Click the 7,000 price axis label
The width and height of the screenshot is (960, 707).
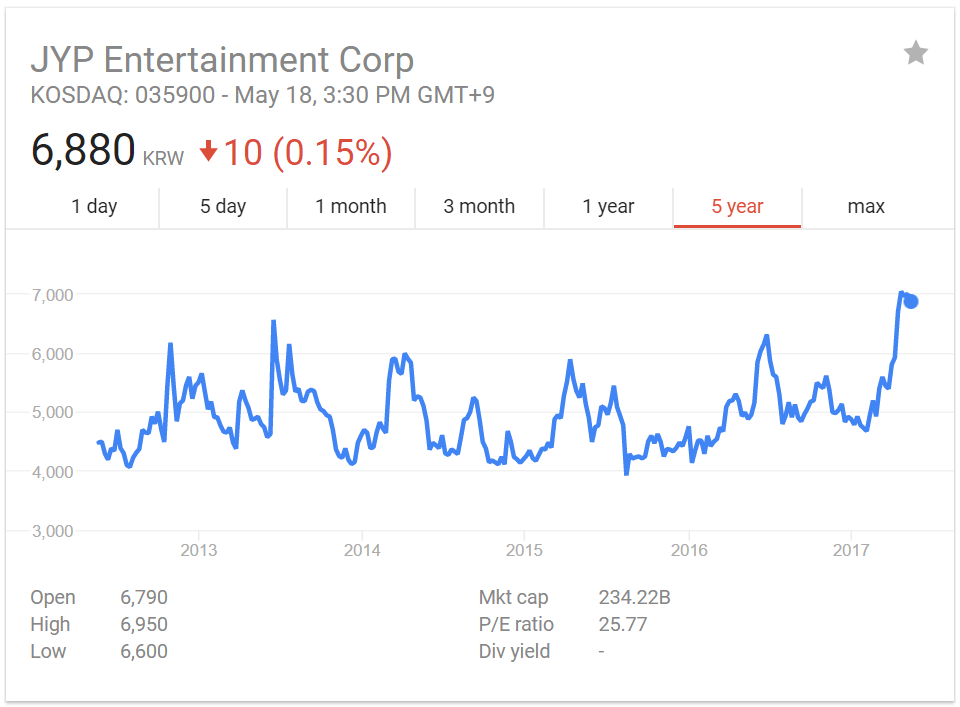52,295
